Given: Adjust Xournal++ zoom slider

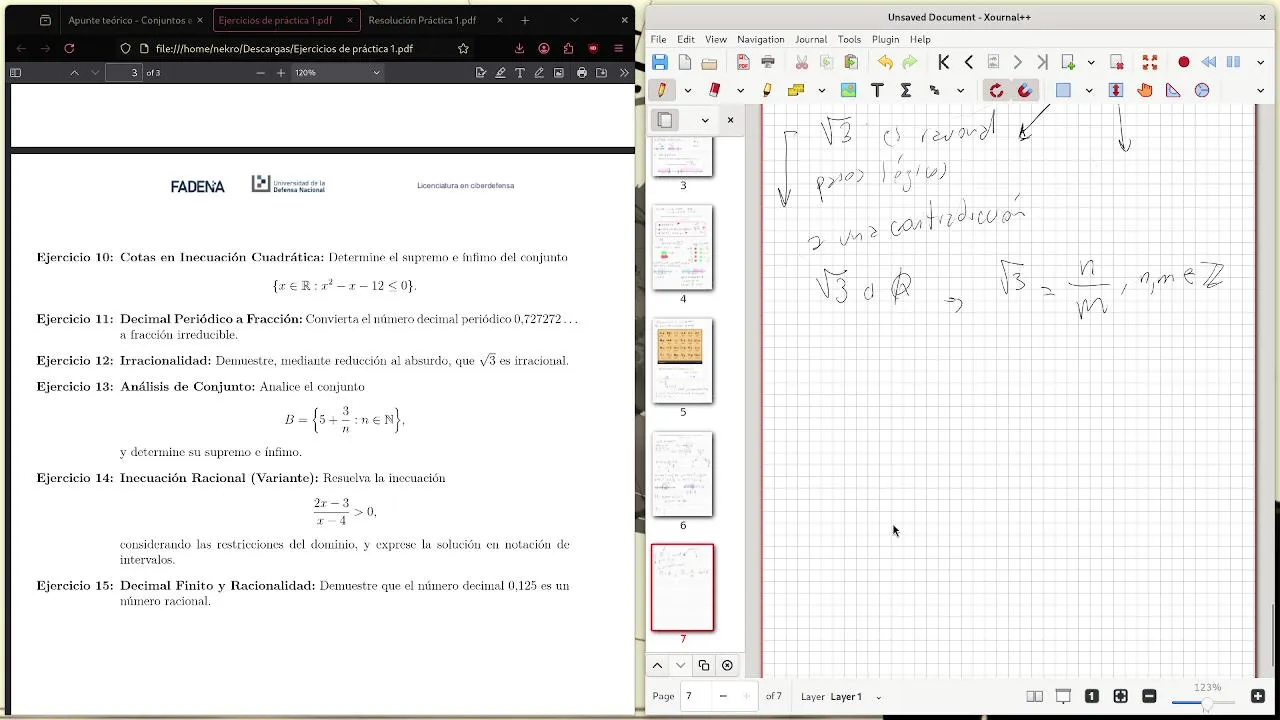Looking at the screenshot, I should [x=1204, y=703].
